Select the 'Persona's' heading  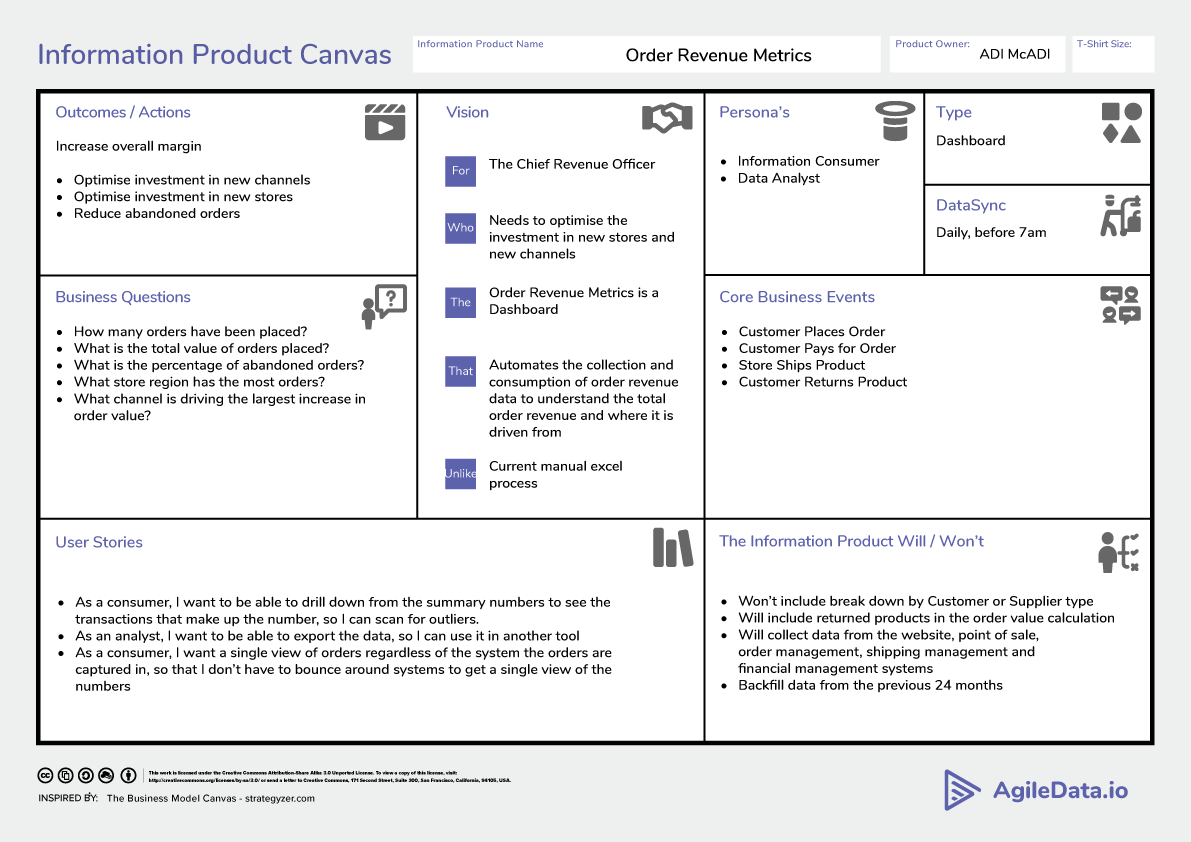(754, 112)
